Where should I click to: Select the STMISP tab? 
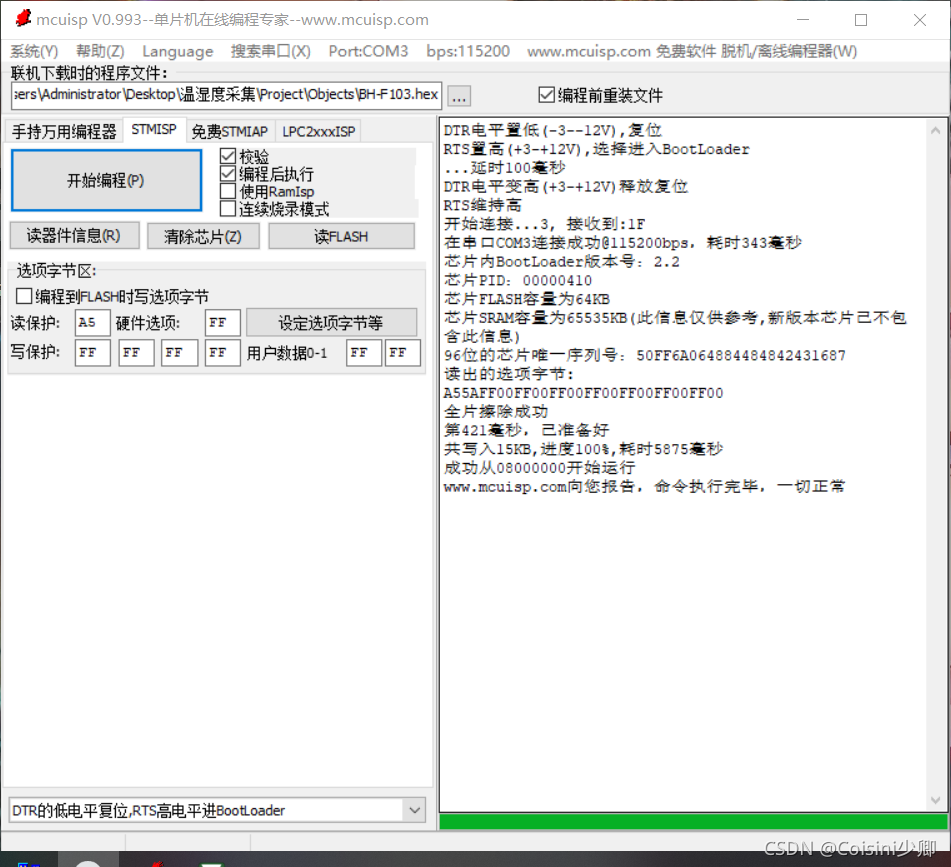pyautogui.click(x=154, y=130)
